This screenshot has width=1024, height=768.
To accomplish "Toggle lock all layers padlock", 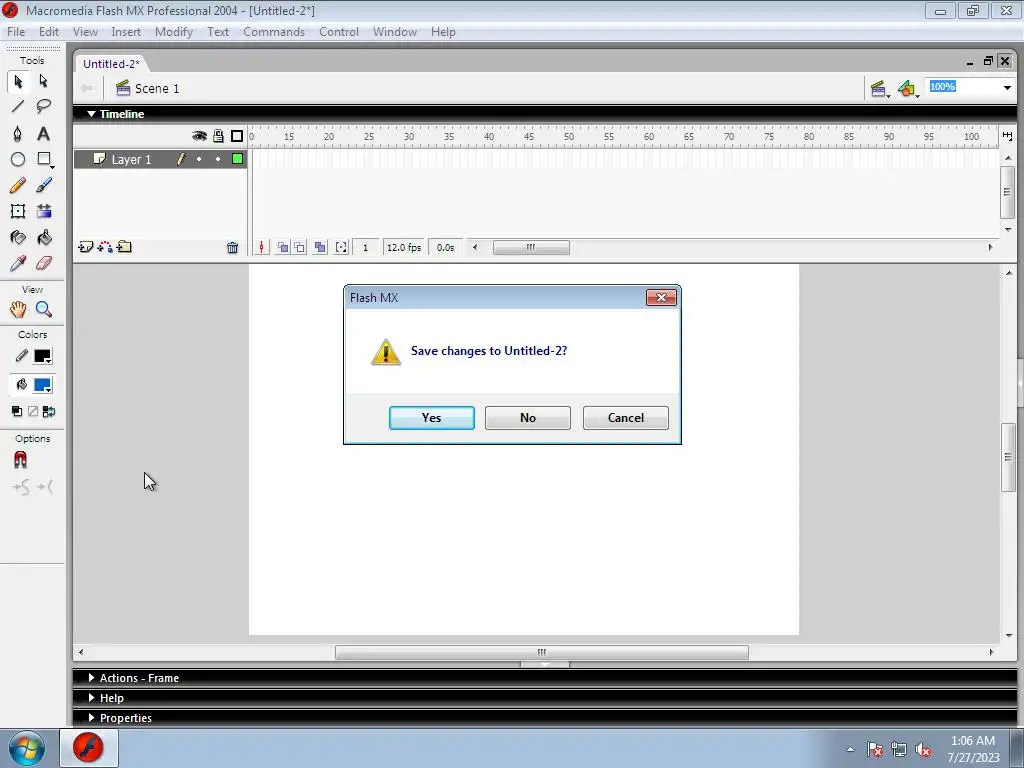I will pyautogui.click(x=218, y=136).
